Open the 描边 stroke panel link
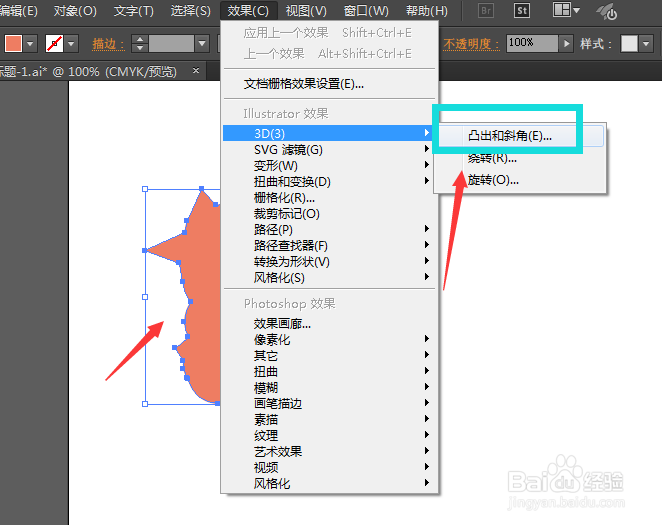This screenshot has width=662, height=525. [x=109, y=43]
